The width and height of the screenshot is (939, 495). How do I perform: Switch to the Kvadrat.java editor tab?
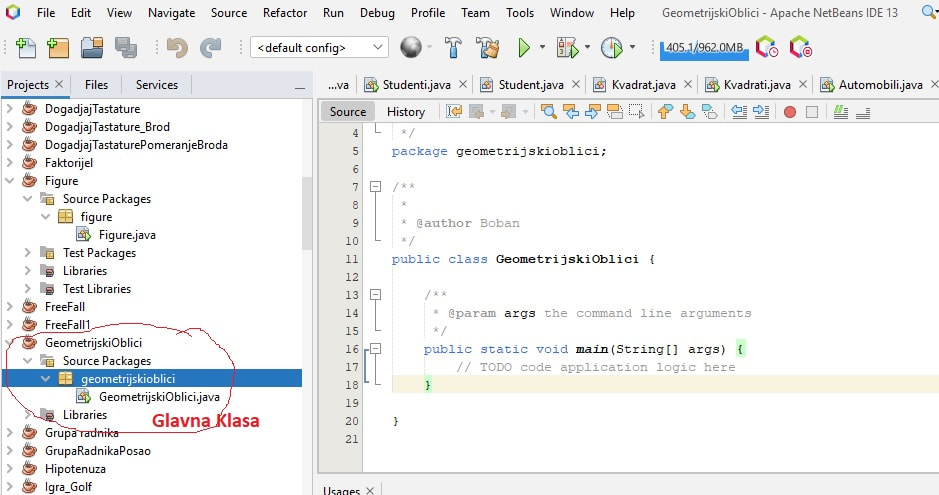tap(643, 85)
